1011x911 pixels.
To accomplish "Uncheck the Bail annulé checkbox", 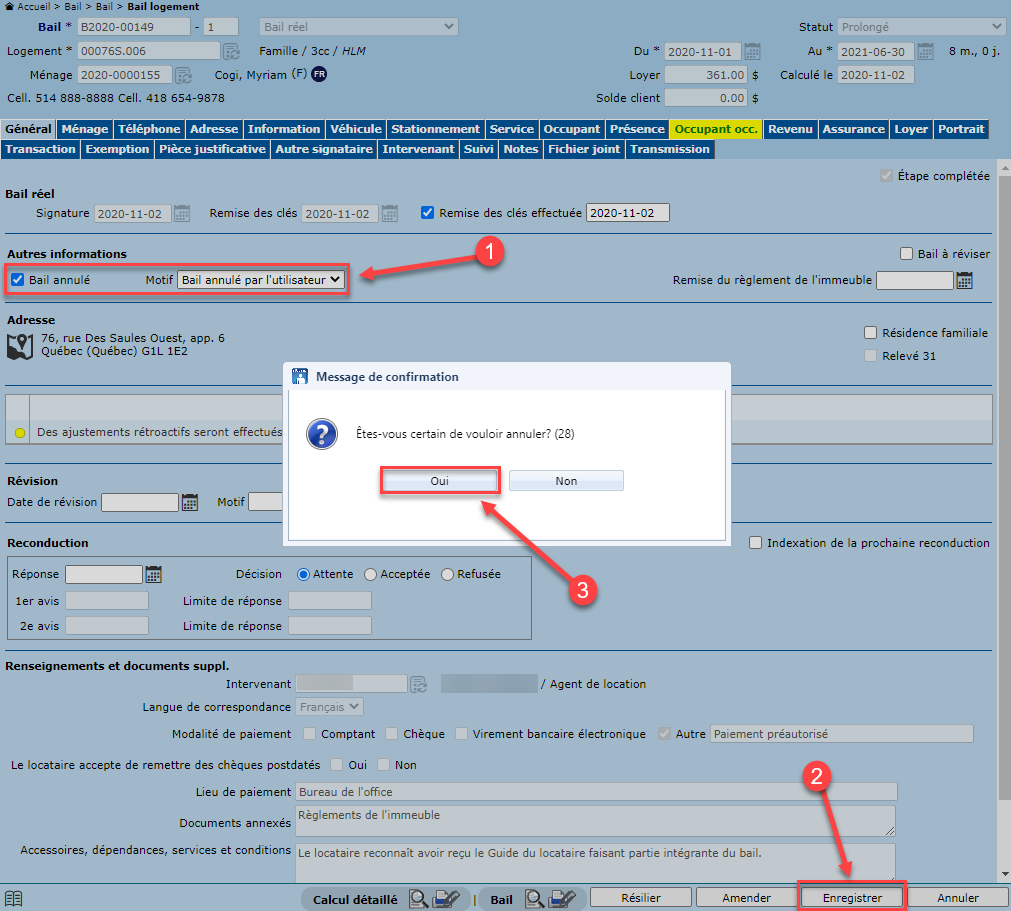I will point(18,280).
